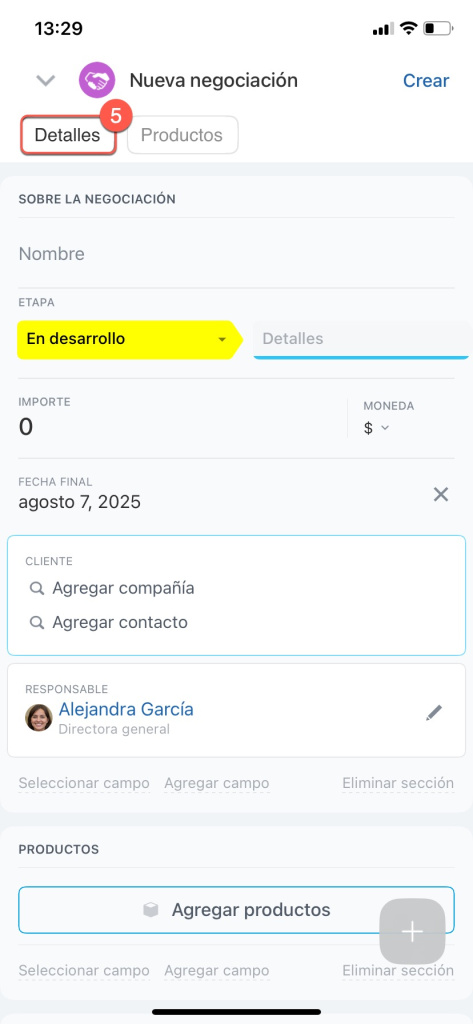The image size is (473, 1024).
Task: Switch to the Productos tab
Action: (x=182, y=135)
